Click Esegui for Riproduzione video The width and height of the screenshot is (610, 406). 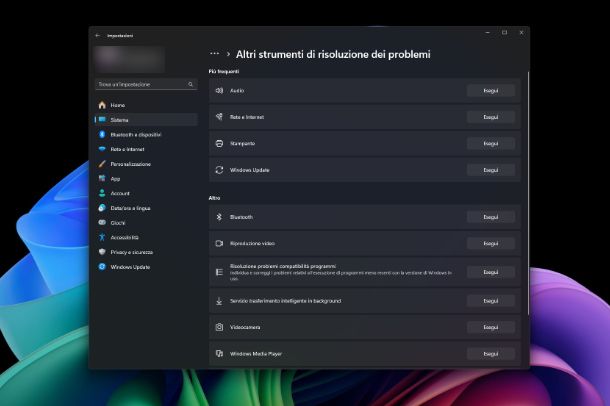(491, 243)
